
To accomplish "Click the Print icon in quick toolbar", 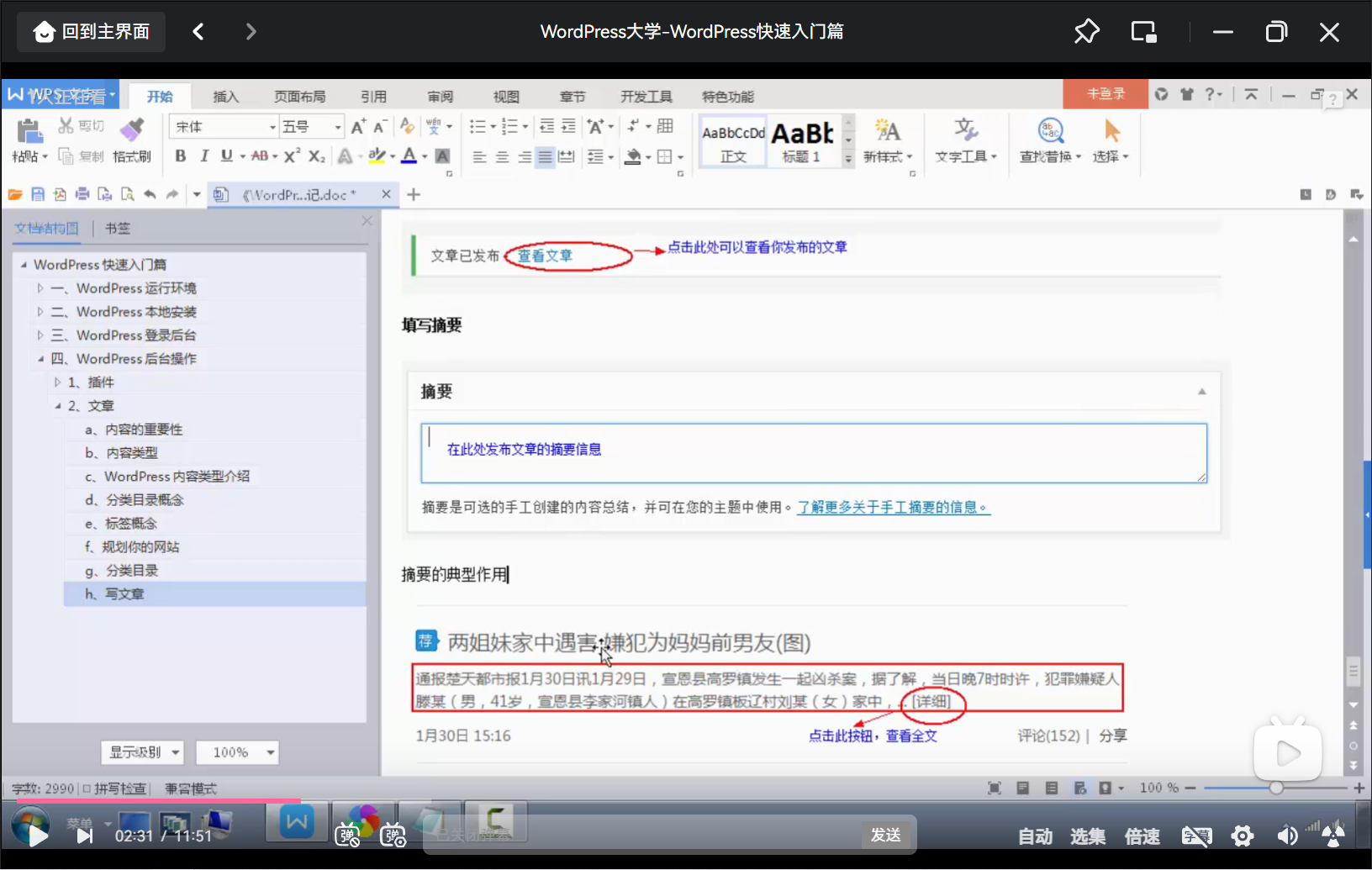I will [82, 195].
